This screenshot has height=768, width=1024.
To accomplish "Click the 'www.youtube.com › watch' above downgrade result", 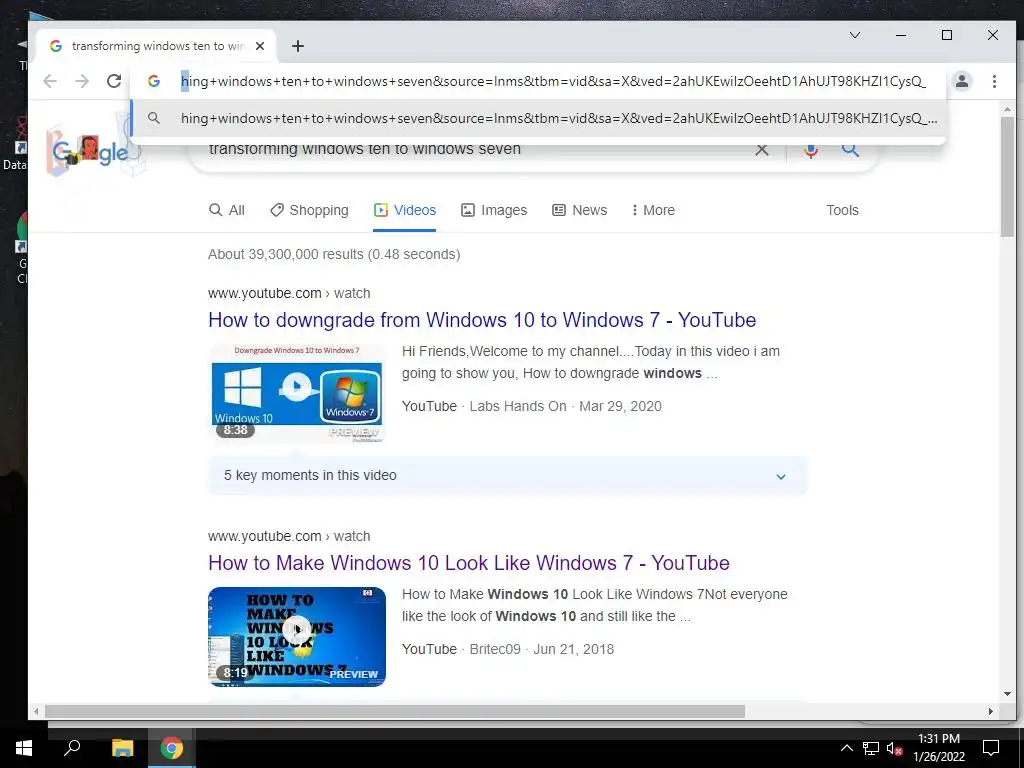I will (289, 293).
